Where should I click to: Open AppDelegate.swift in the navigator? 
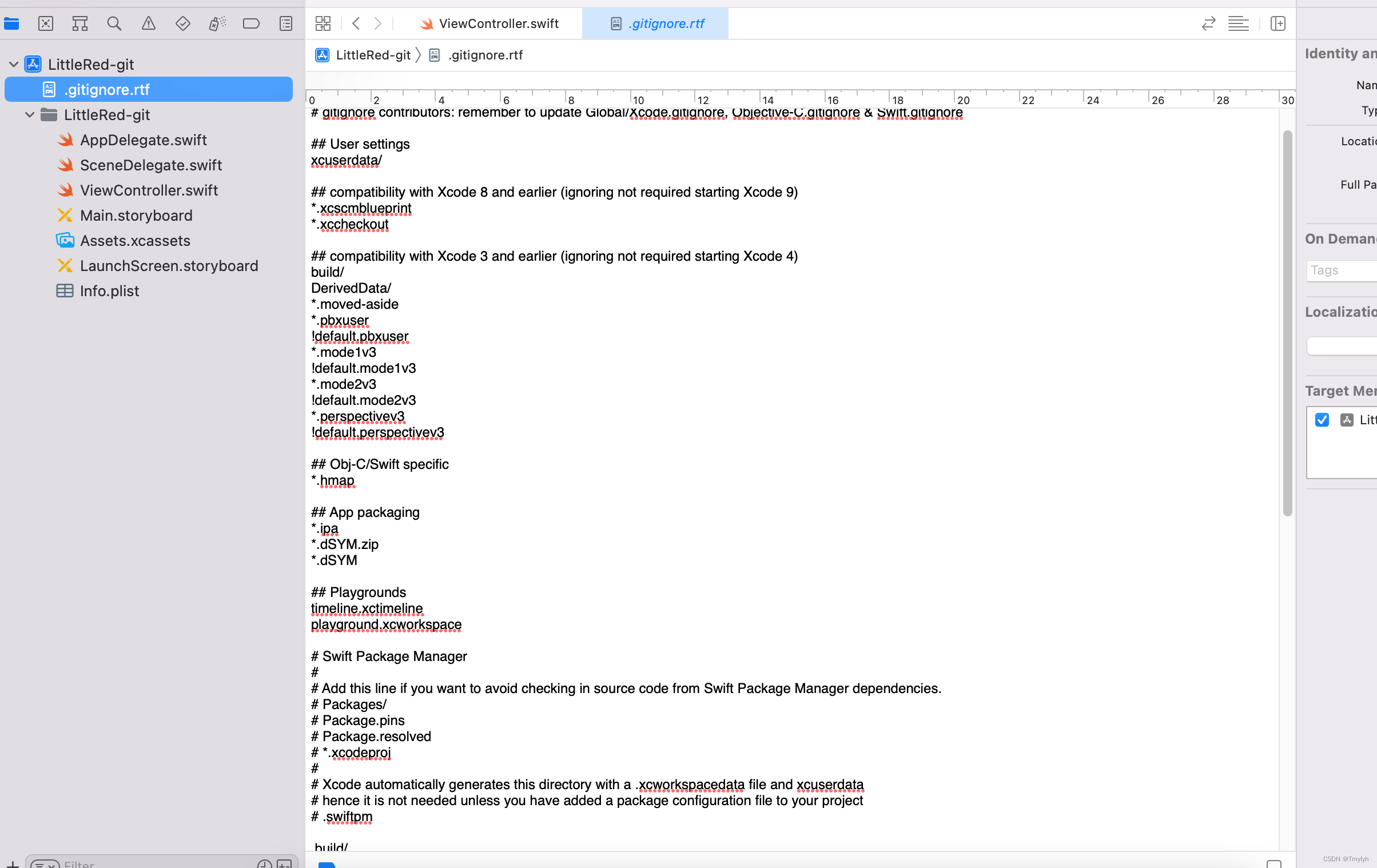[x=143, y=140]
